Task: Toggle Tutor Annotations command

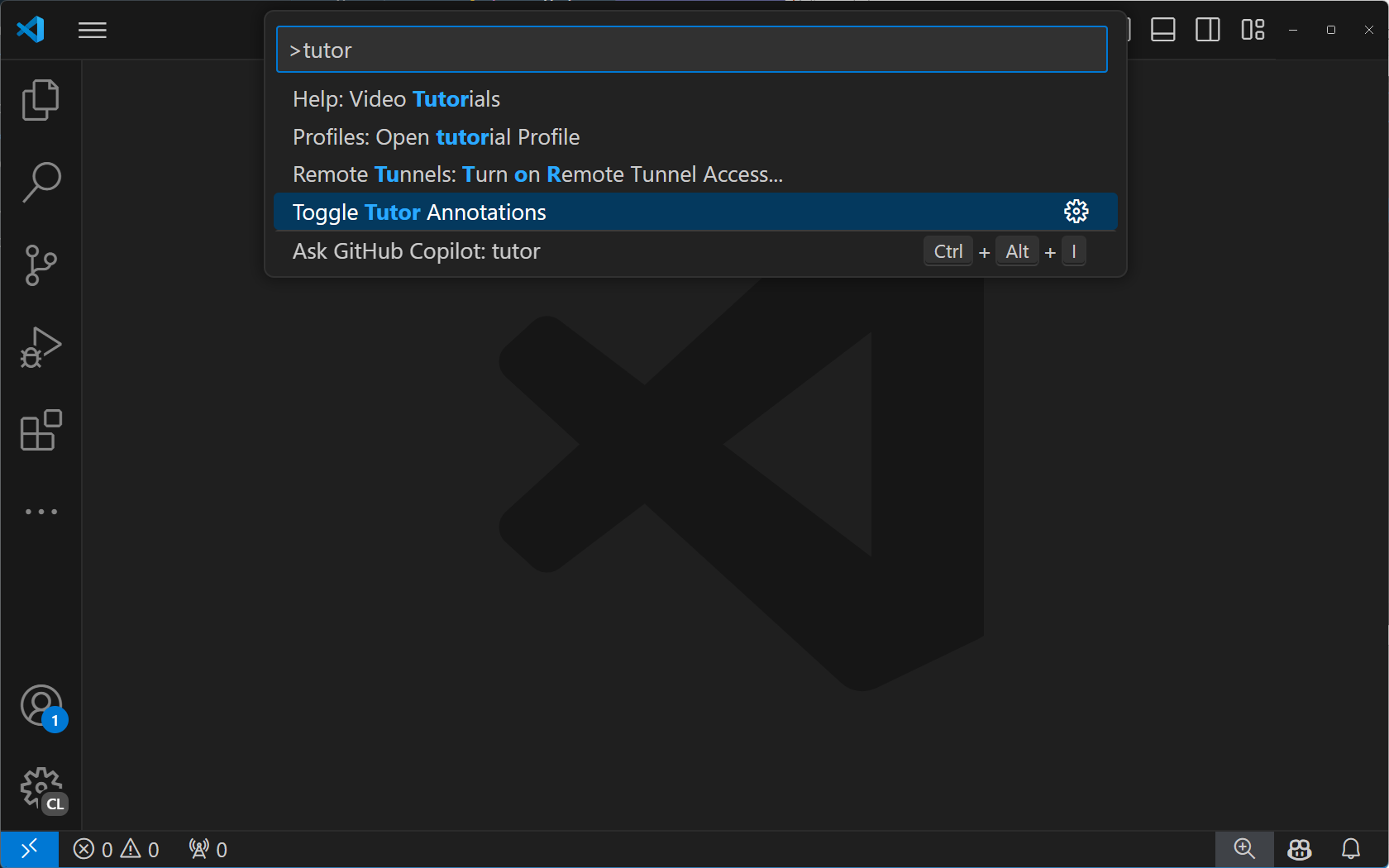Action: [x=579, y=212]
